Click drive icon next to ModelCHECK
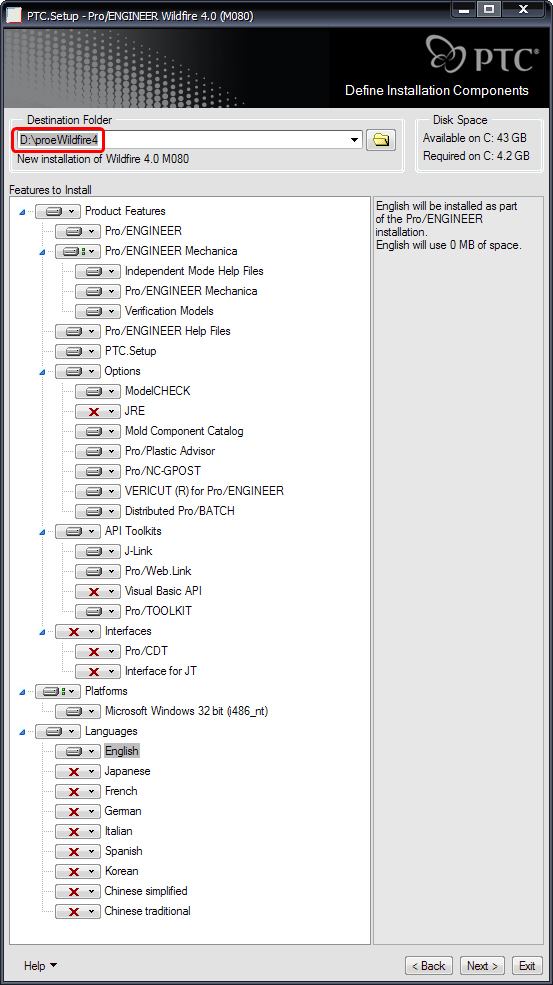The width and height of the screenshot is (553, 985). click(93, 391)
